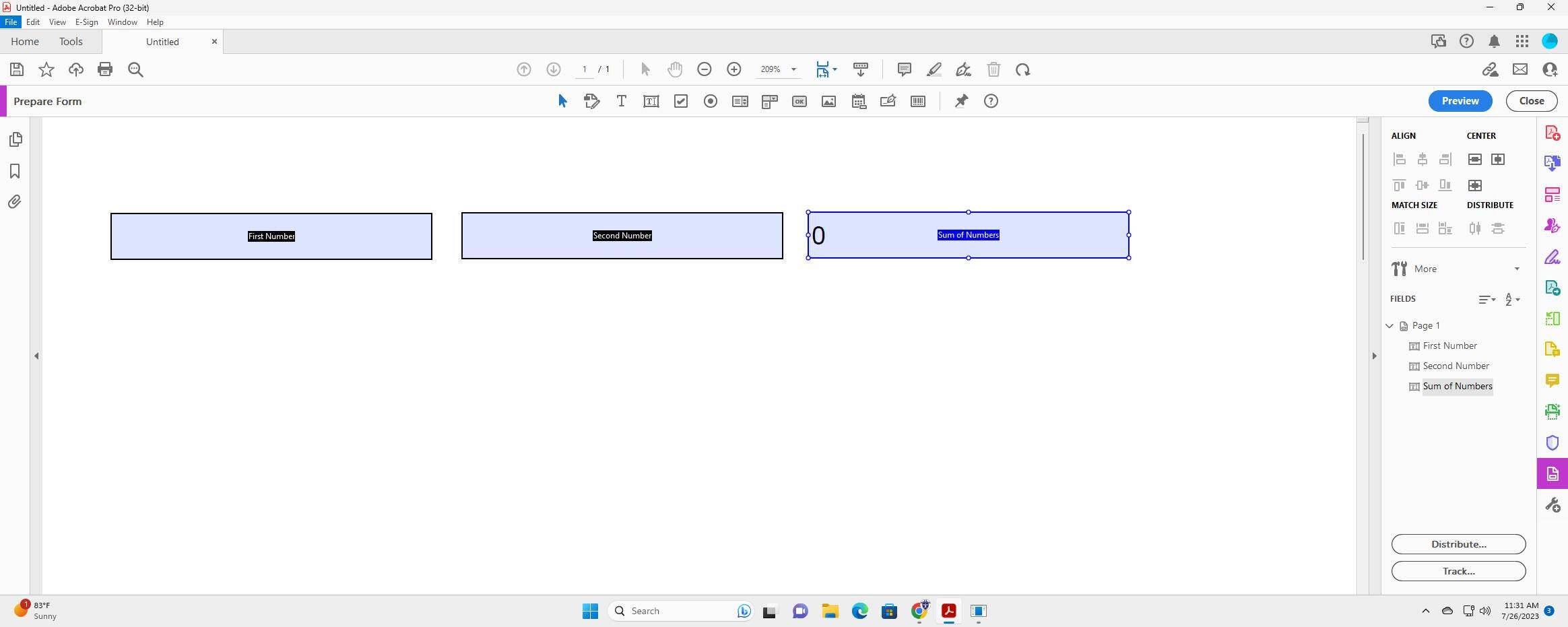Click the Preview button
The height and width of the screenshot is (627, 1568).
click(x=1460, y=101)
